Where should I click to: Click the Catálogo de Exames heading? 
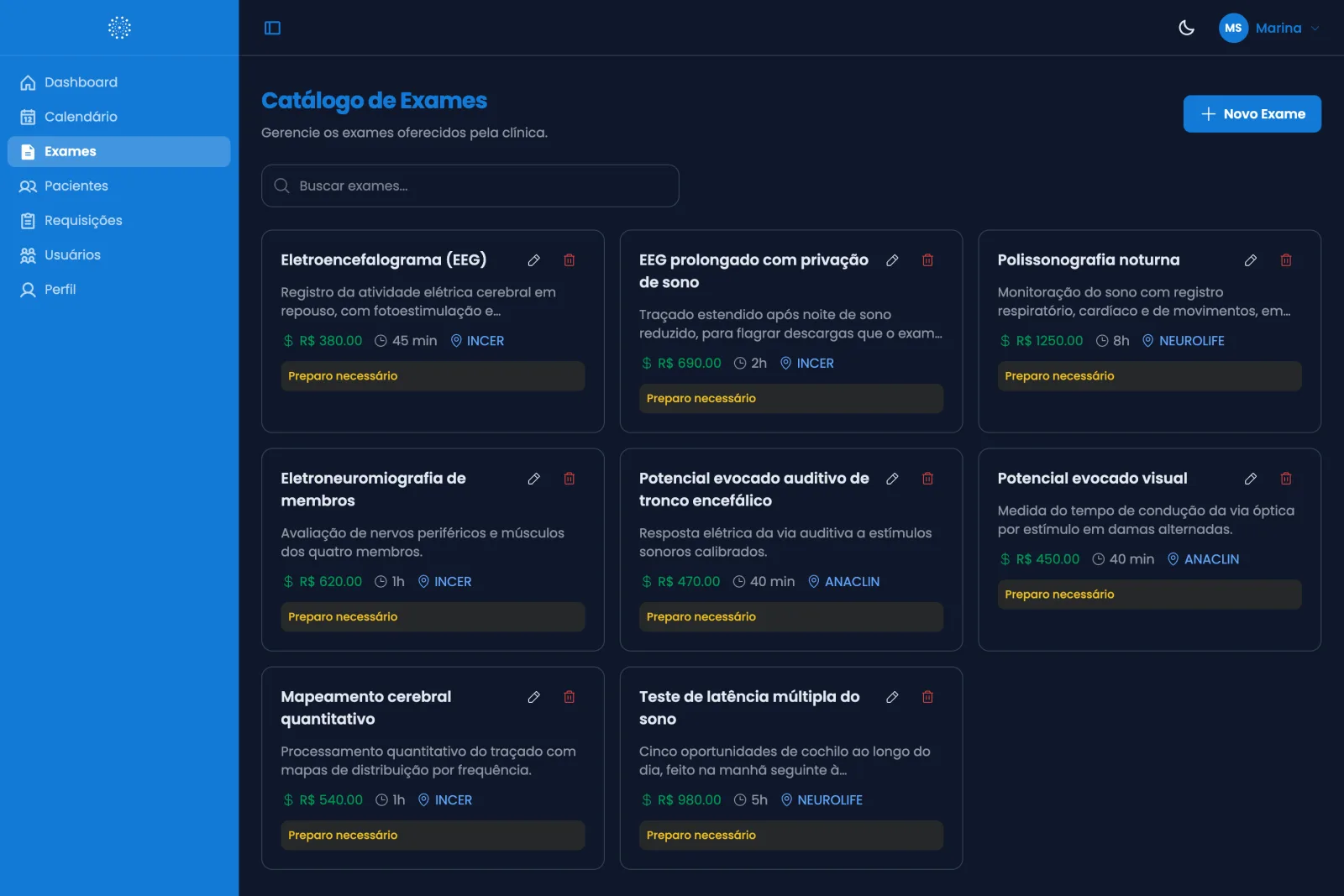(x=374, y=101)
